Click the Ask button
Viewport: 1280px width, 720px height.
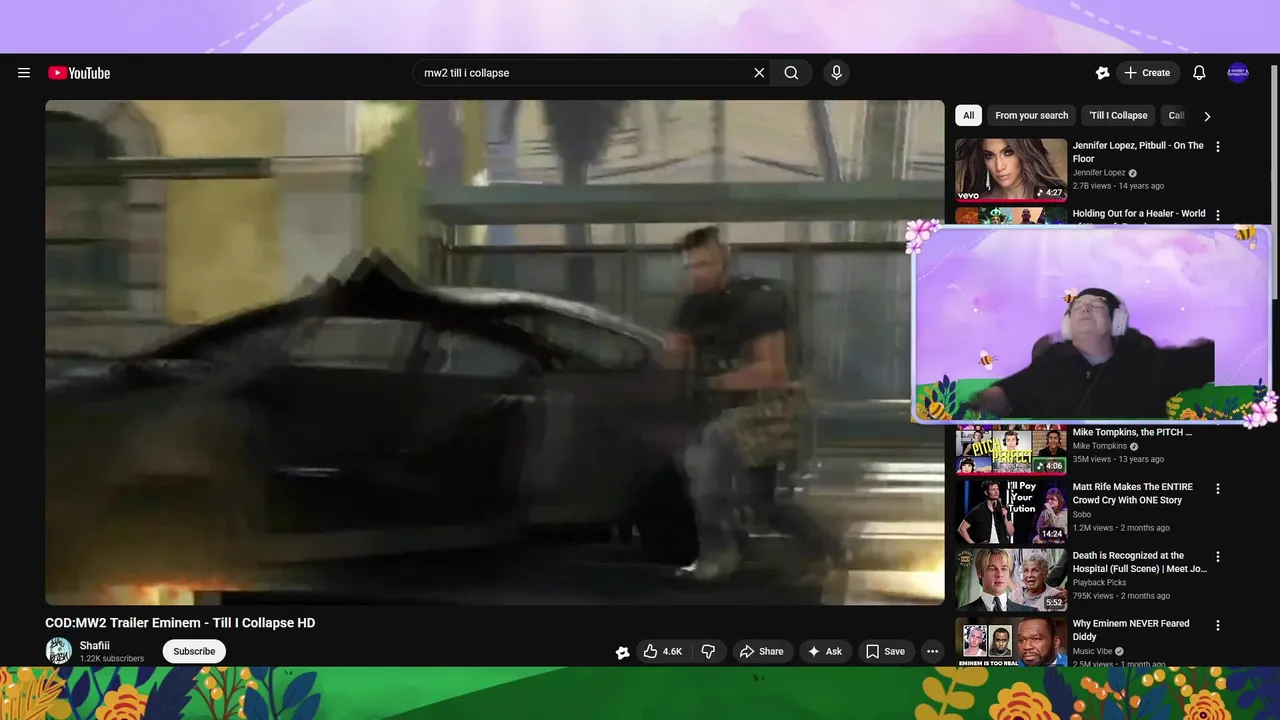click(825, 651)
